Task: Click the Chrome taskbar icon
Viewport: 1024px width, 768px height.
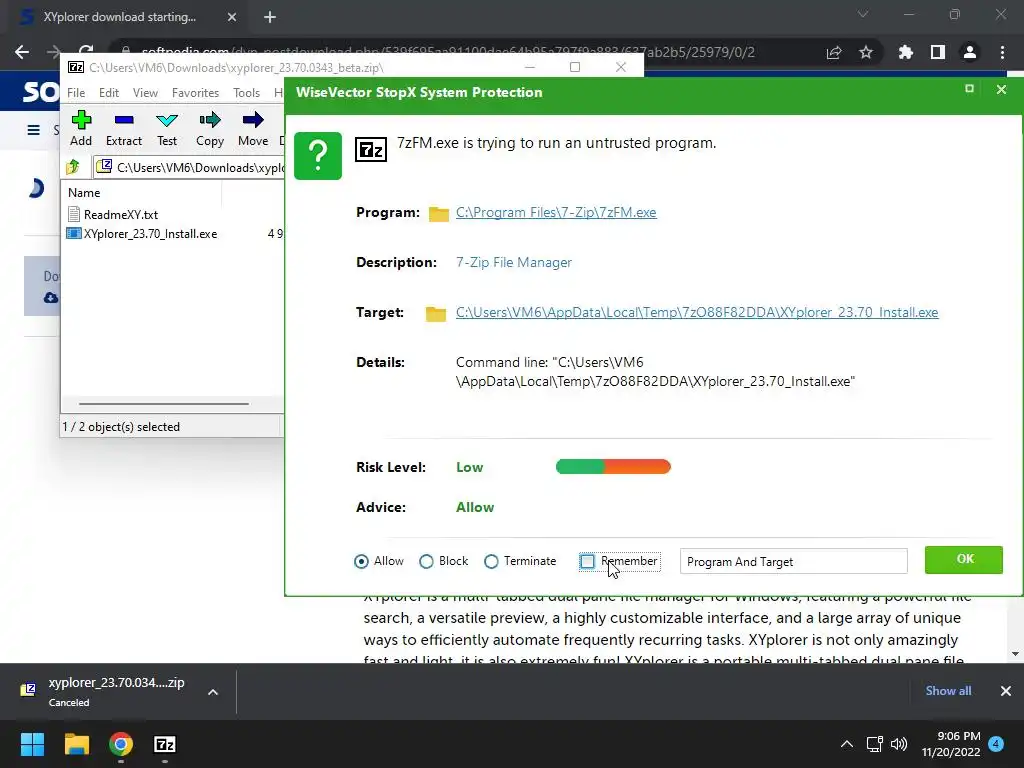Action: coord(121,744)
